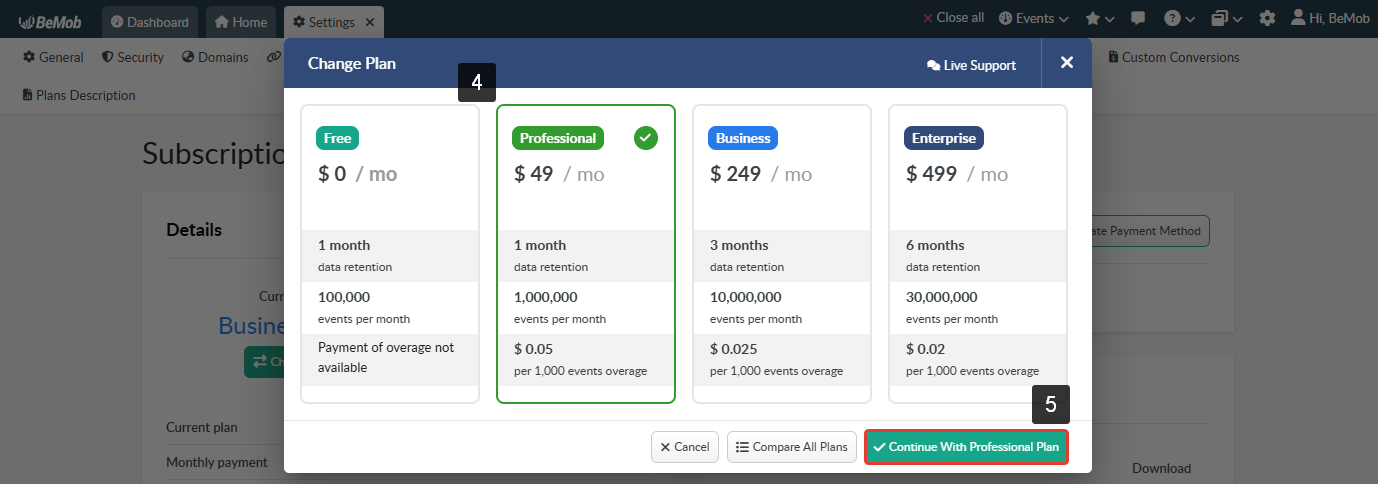1378x484 pixels.
Task: Click Continue With Professional Plan
Action: pos(966,447)
